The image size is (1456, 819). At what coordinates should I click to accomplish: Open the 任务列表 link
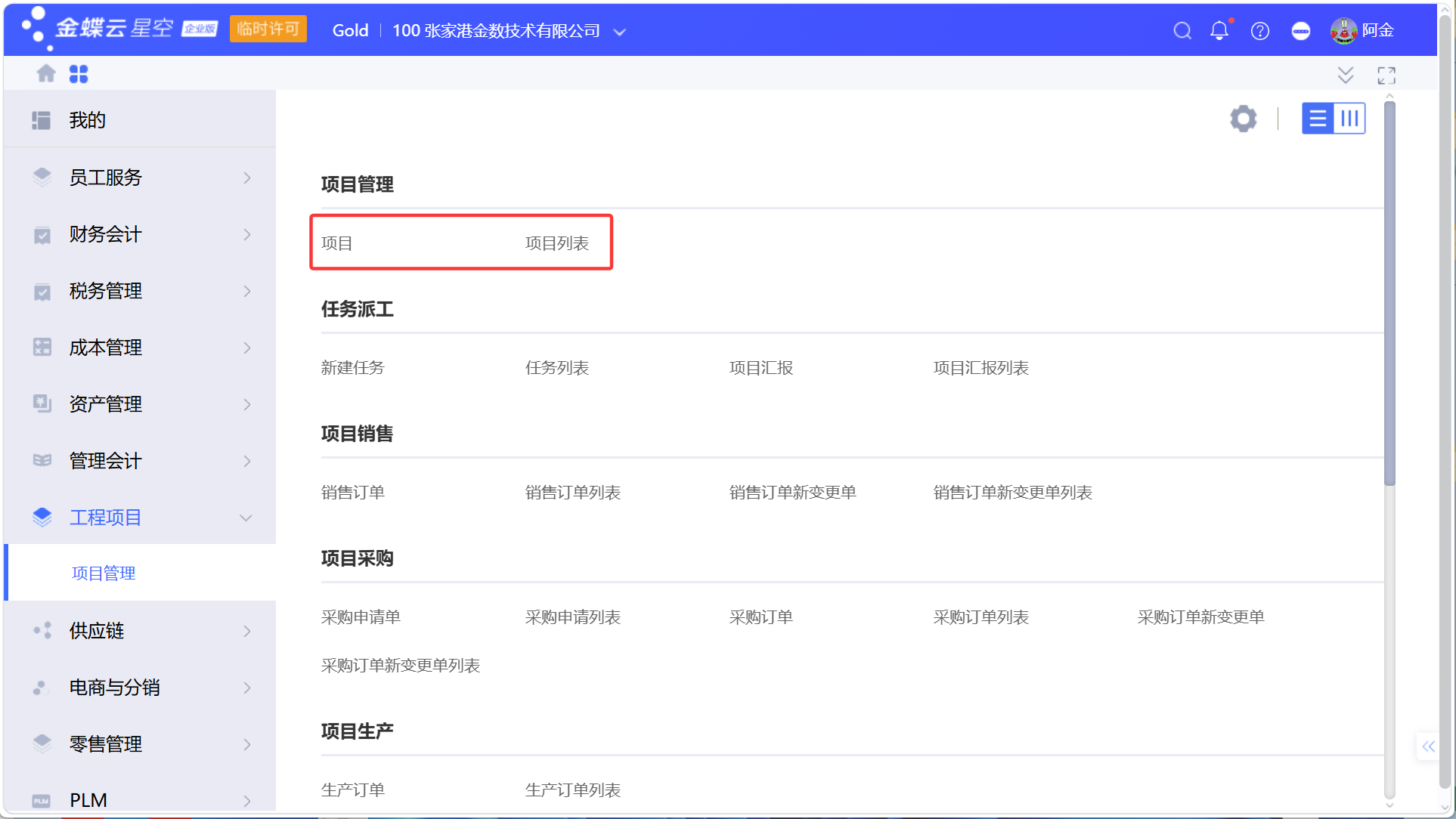[x=557, y=368]
